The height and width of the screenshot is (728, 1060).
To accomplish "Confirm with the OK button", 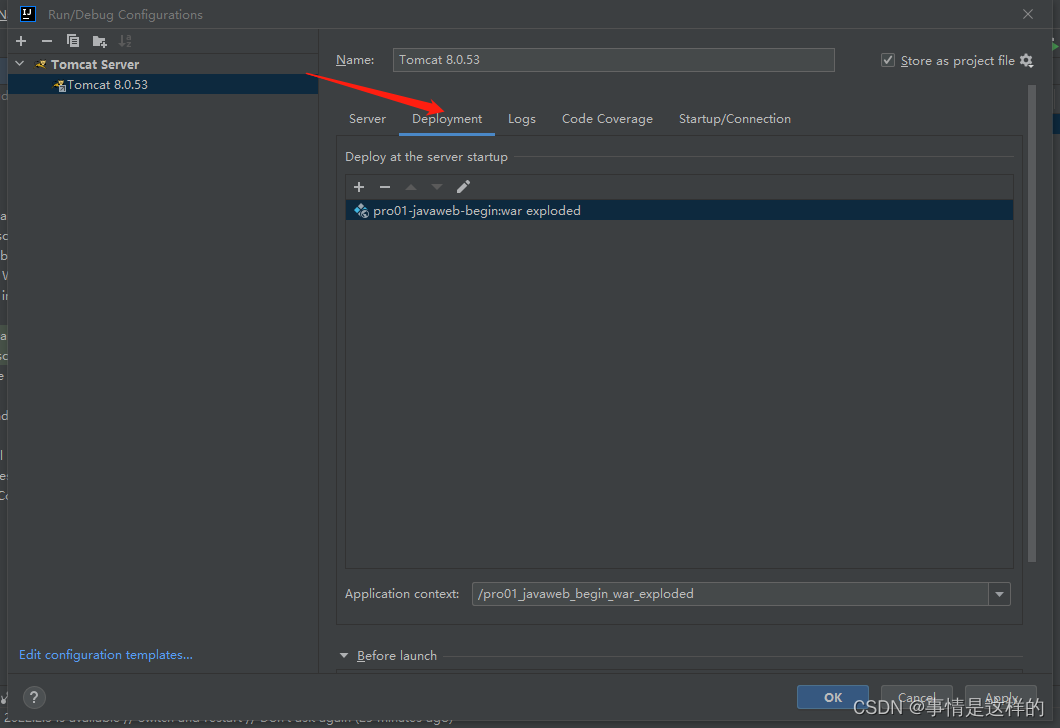I will click(833, 697).
